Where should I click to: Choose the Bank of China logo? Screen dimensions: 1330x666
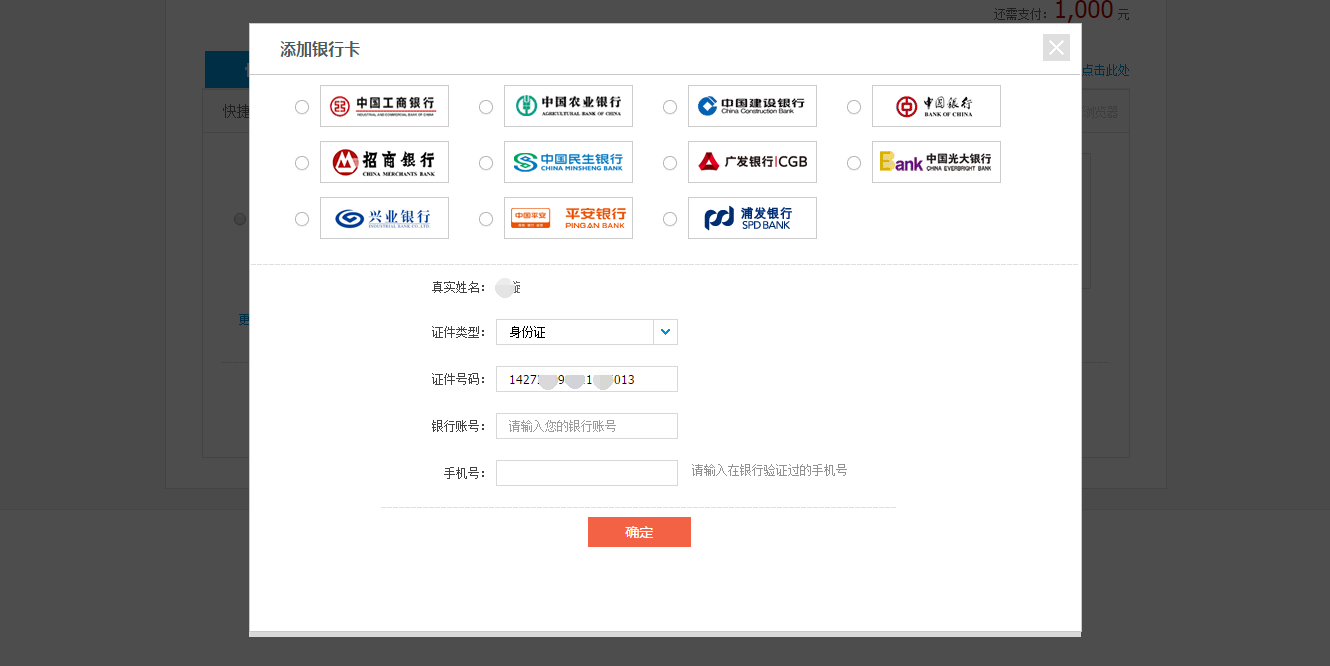tap(936, 106)
